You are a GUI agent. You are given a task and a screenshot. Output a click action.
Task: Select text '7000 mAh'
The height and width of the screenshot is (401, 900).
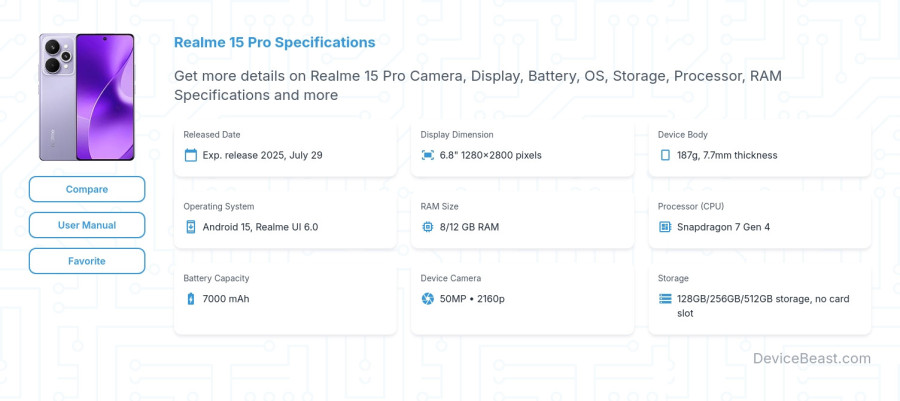[x=226, y=298]
